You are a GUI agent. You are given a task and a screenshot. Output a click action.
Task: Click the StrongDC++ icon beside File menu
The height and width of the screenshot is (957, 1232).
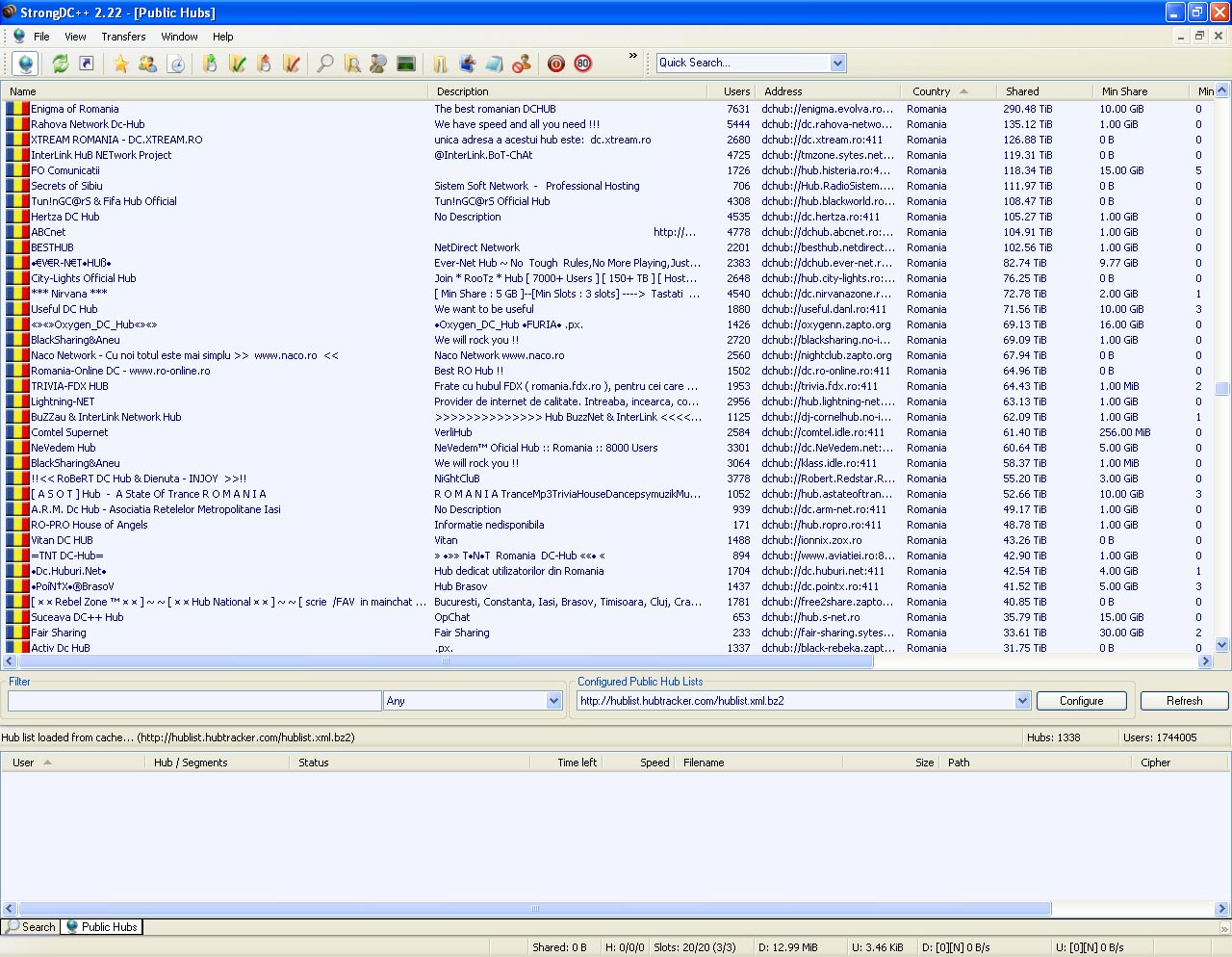click(19, 37)
